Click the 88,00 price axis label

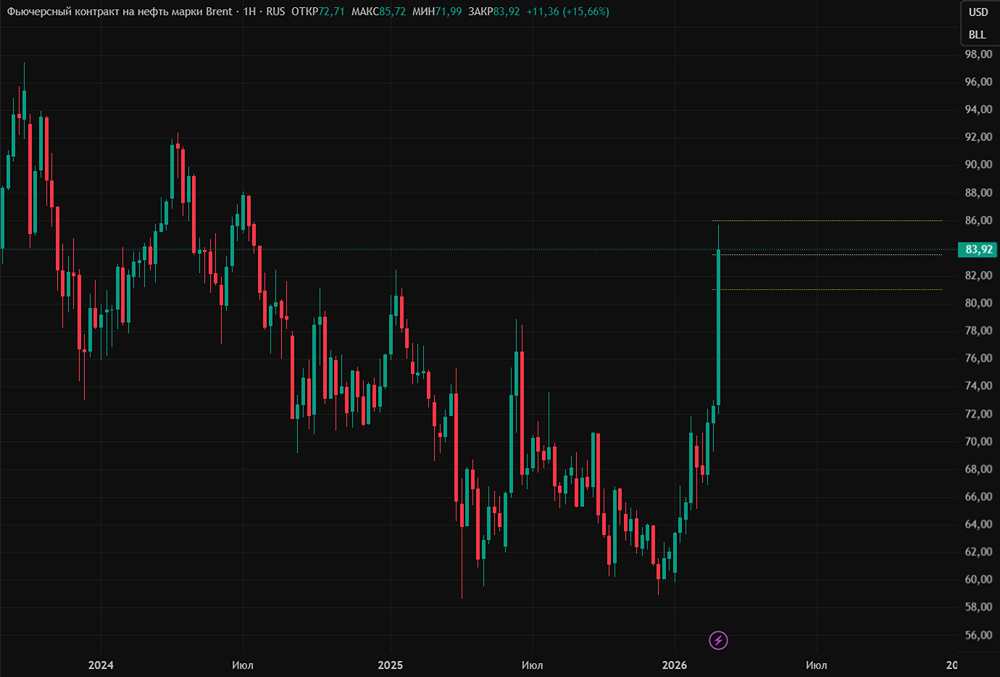978,193
